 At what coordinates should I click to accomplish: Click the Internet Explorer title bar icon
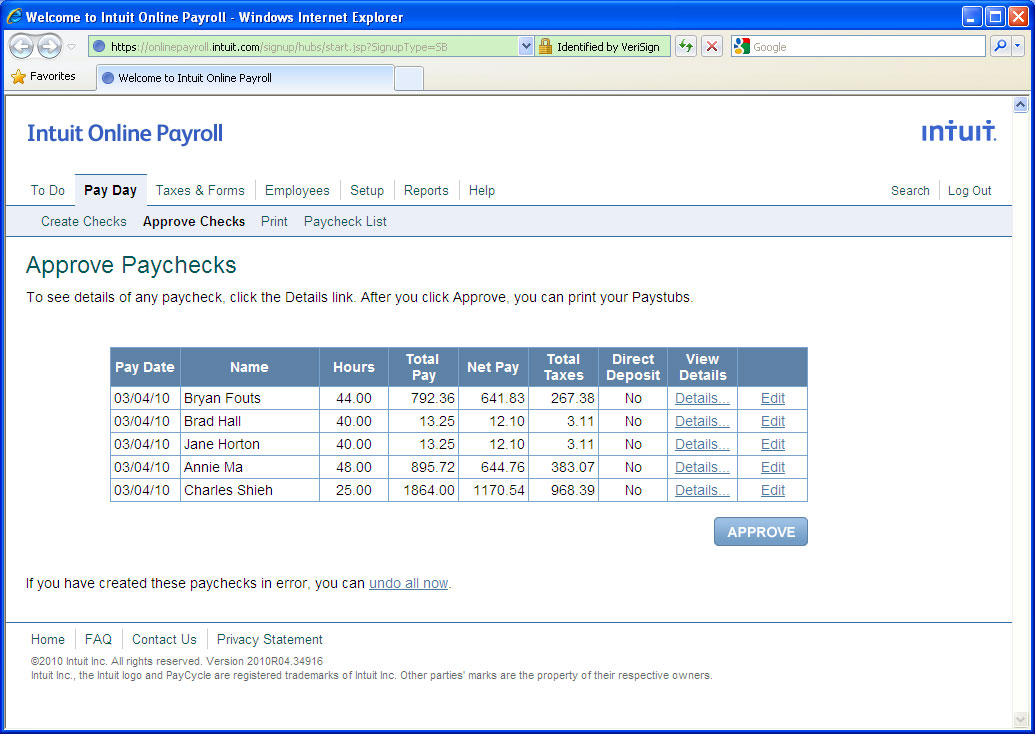pos(14,17)
